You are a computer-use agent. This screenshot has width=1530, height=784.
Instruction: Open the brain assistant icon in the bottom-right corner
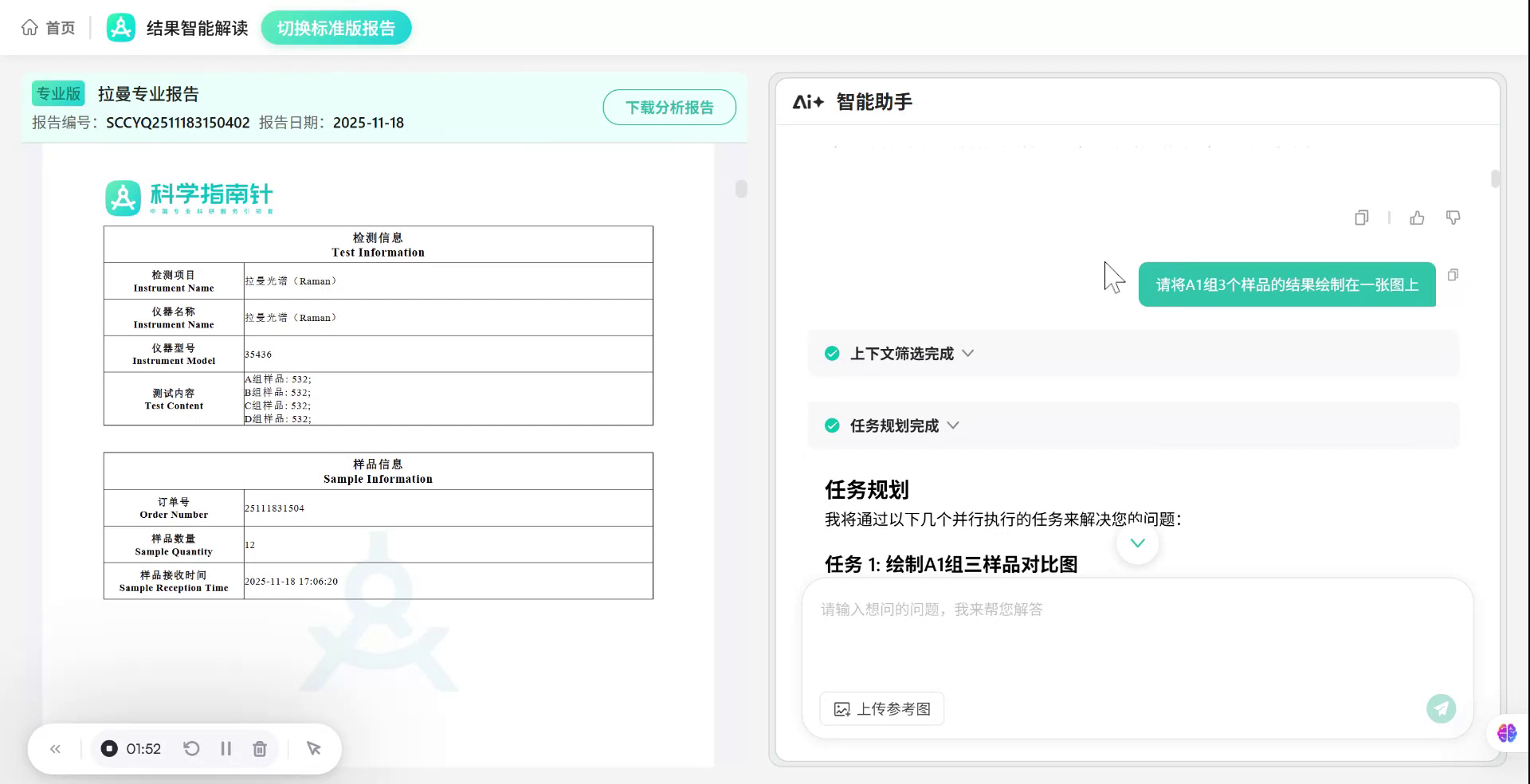tap(1505, 733)
